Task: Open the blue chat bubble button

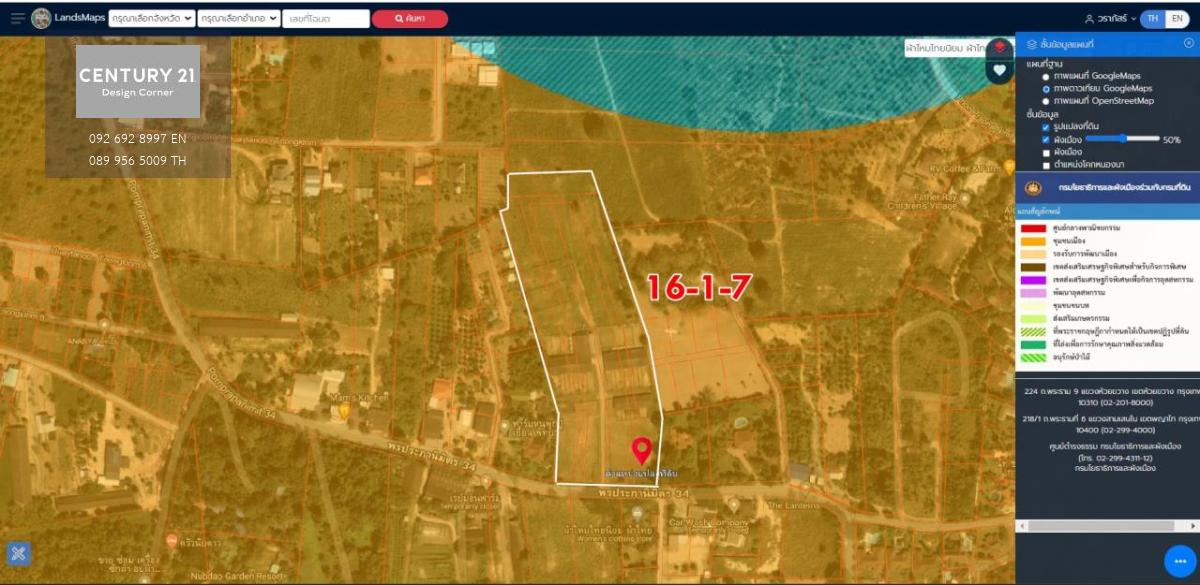Action: (x=1181, y=561)
